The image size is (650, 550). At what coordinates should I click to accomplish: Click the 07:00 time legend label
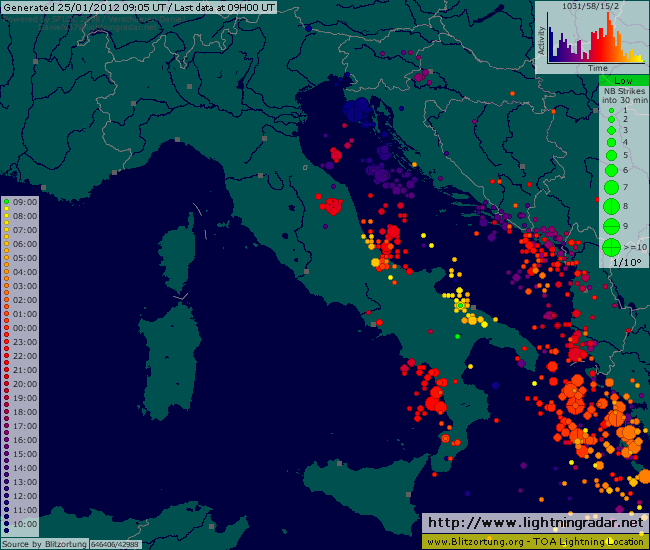pos(25,230)
